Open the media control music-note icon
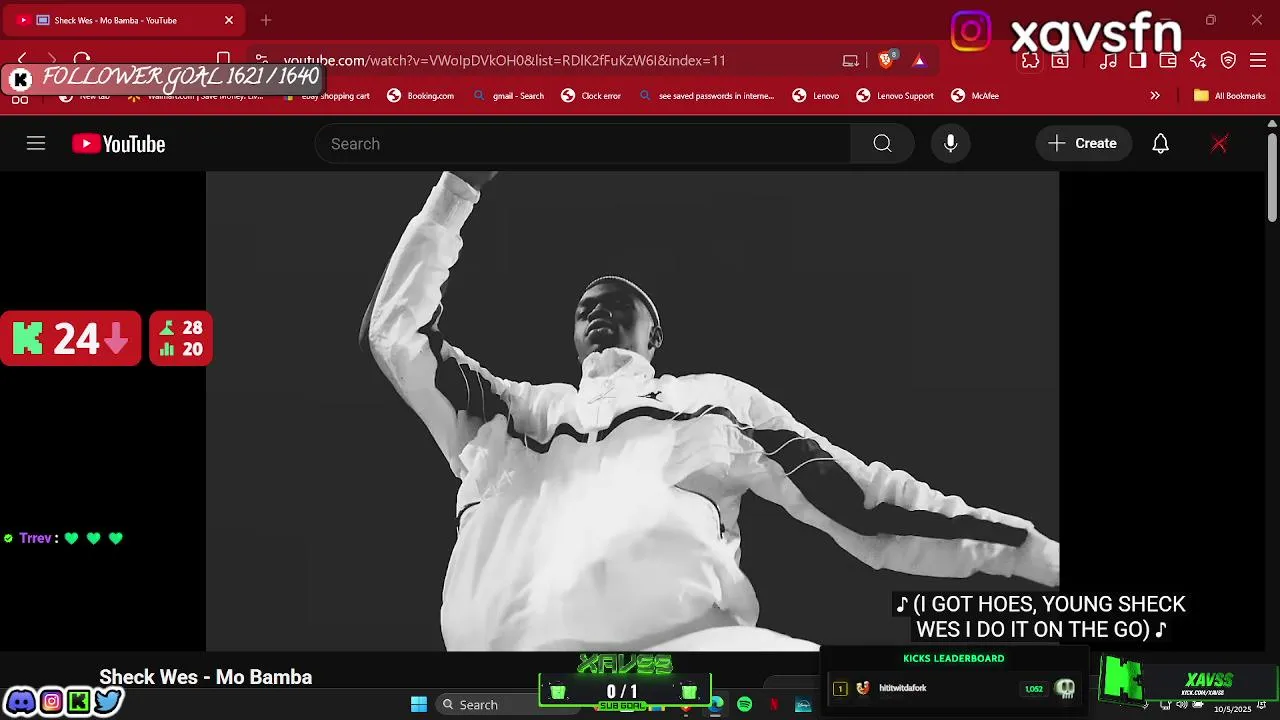Screen dimensions: 1280x720 (x=1108, y=61)
